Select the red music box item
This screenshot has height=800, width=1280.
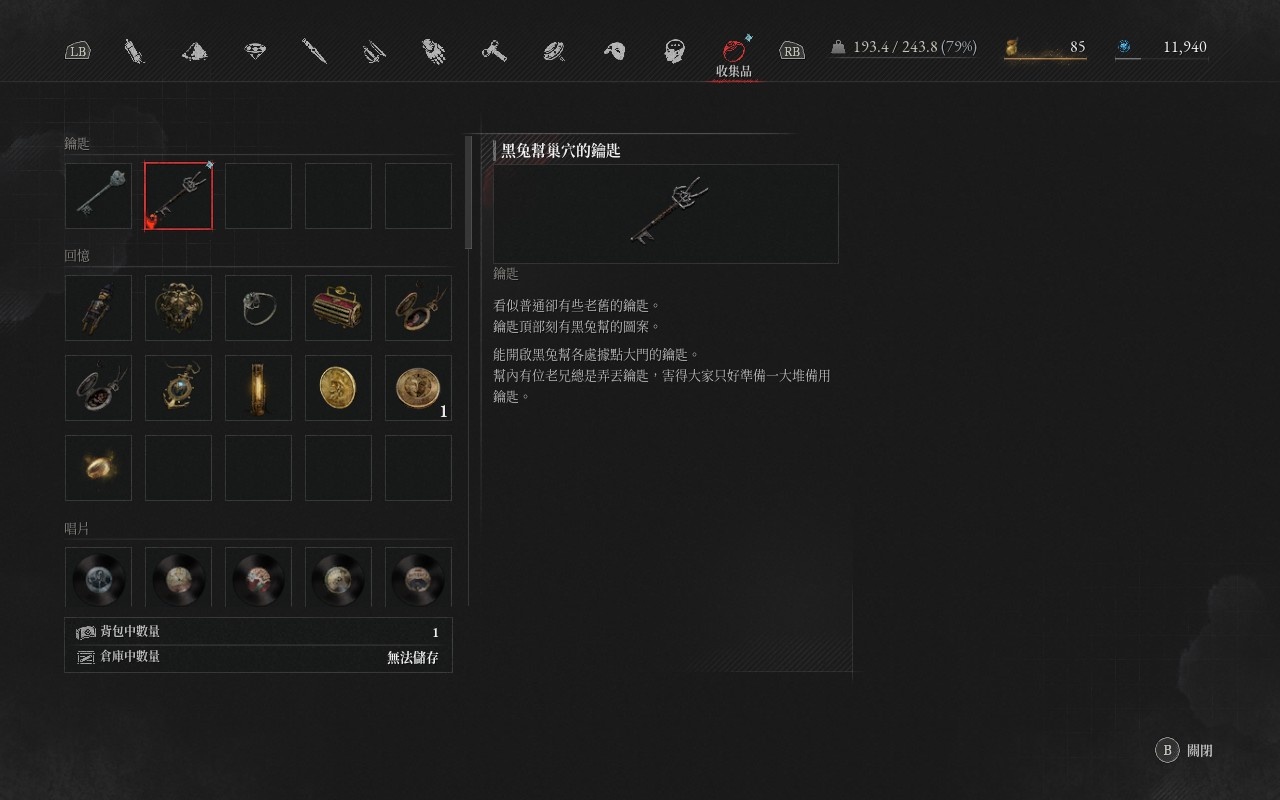click(x=338, y=308)
